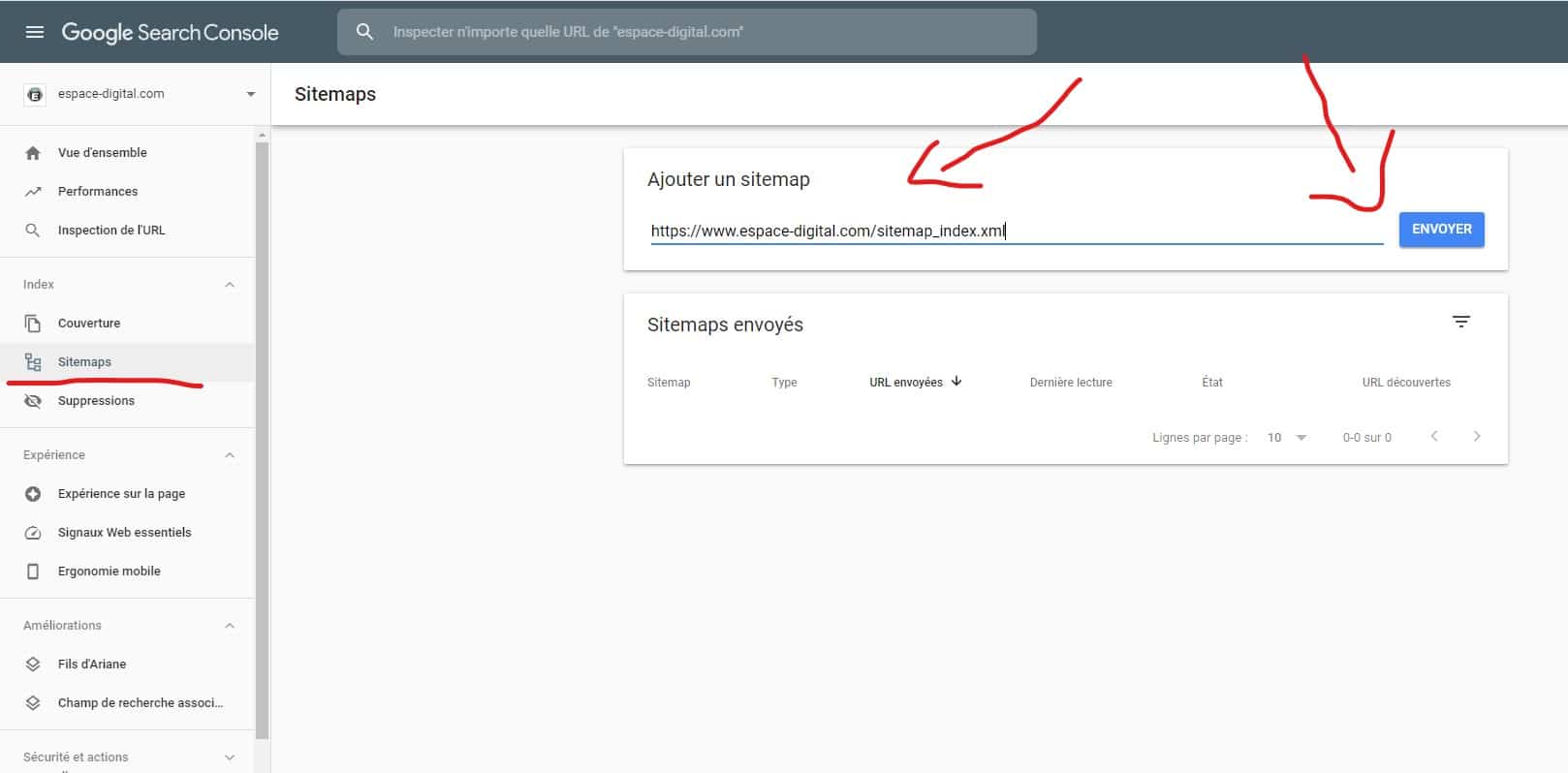Click the URL envoyées sort arrow
This screenshot has width=1568, height=773.
point(956,382)
